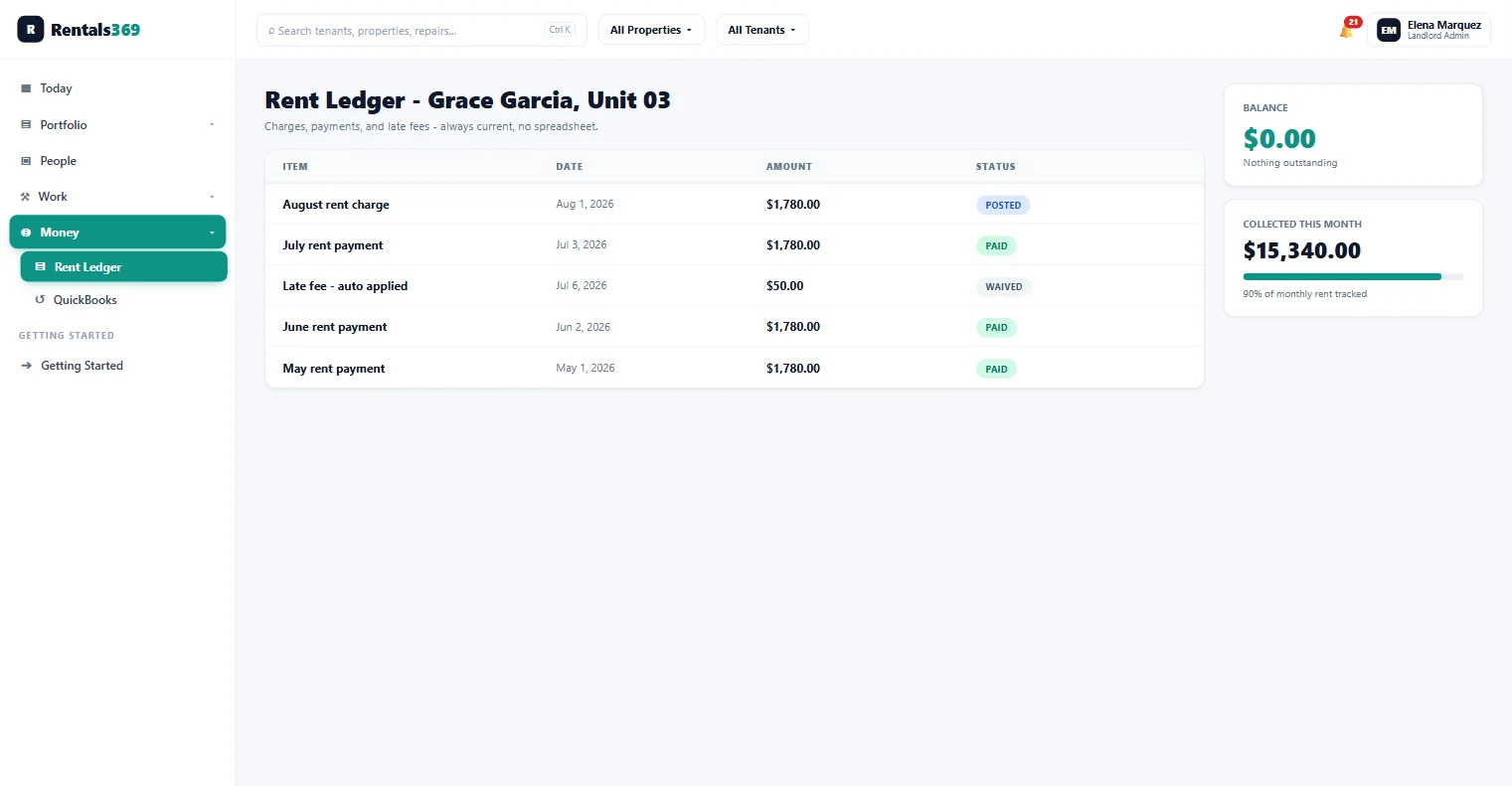This screenshot has width=1512, height=786.
Task: Click PAID badge for June rent
Action: [x=996, y=328]
